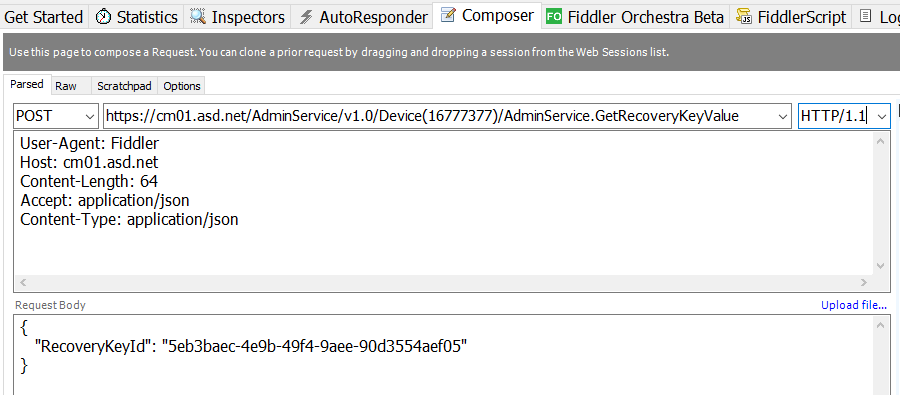Viewport: 900px width, 395px height.
Task: Expand the POST method dropdown
Action: [90, 117]
